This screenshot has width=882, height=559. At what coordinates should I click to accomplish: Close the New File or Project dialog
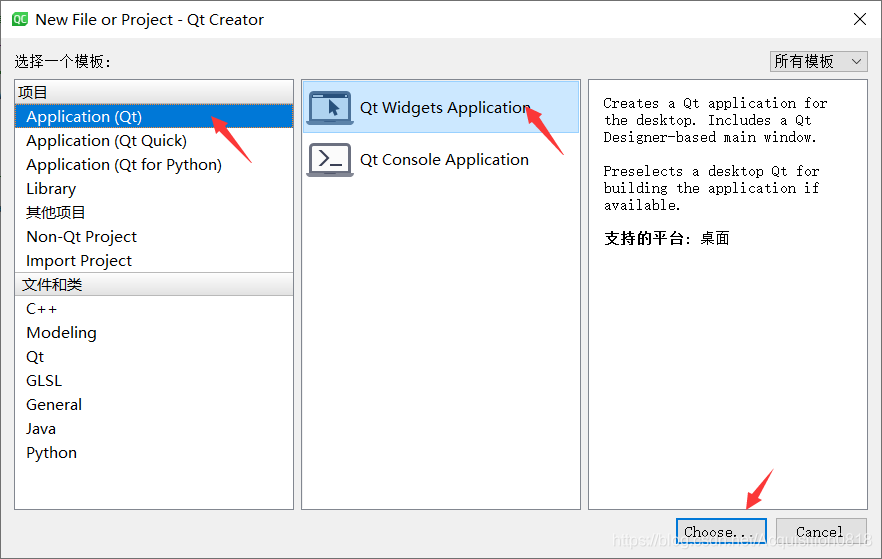pos(860,20)
